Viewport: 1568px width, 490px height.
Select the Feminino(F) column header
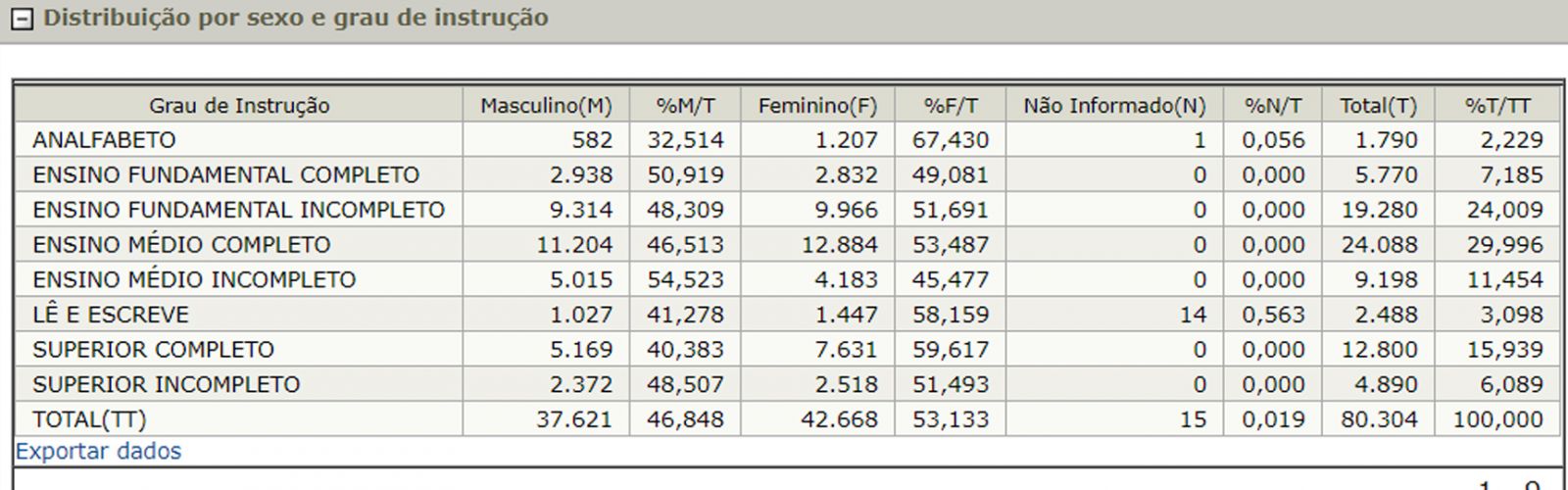click(x=817, y=106)
